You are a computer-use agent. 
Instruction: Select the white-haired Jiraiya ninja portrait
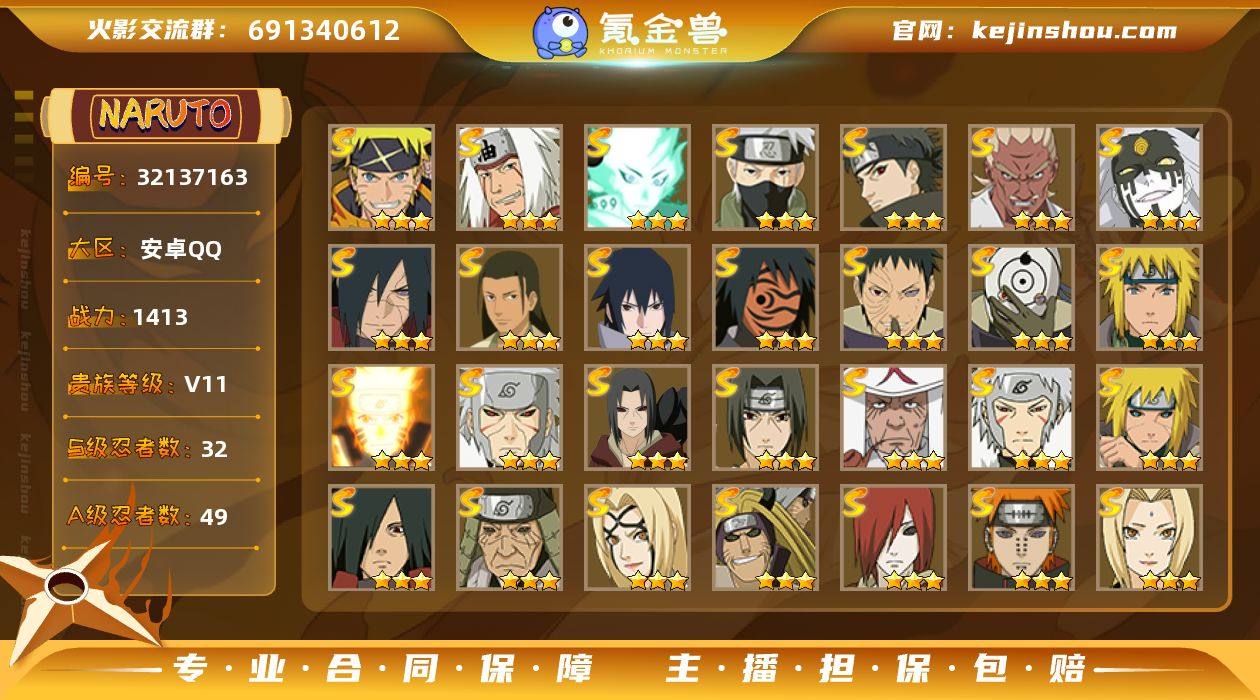click(x=509, y=178)
